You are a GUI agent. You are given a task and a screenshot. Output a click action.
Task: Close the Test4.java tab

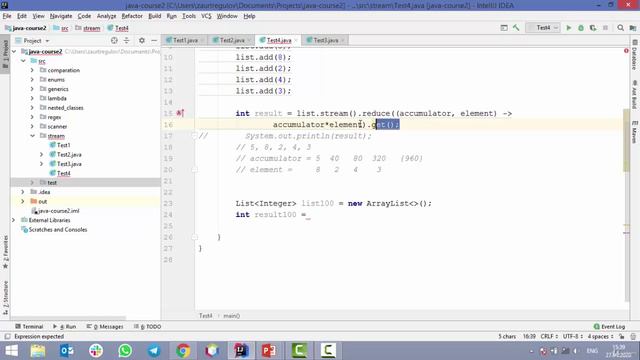(296, 40)
